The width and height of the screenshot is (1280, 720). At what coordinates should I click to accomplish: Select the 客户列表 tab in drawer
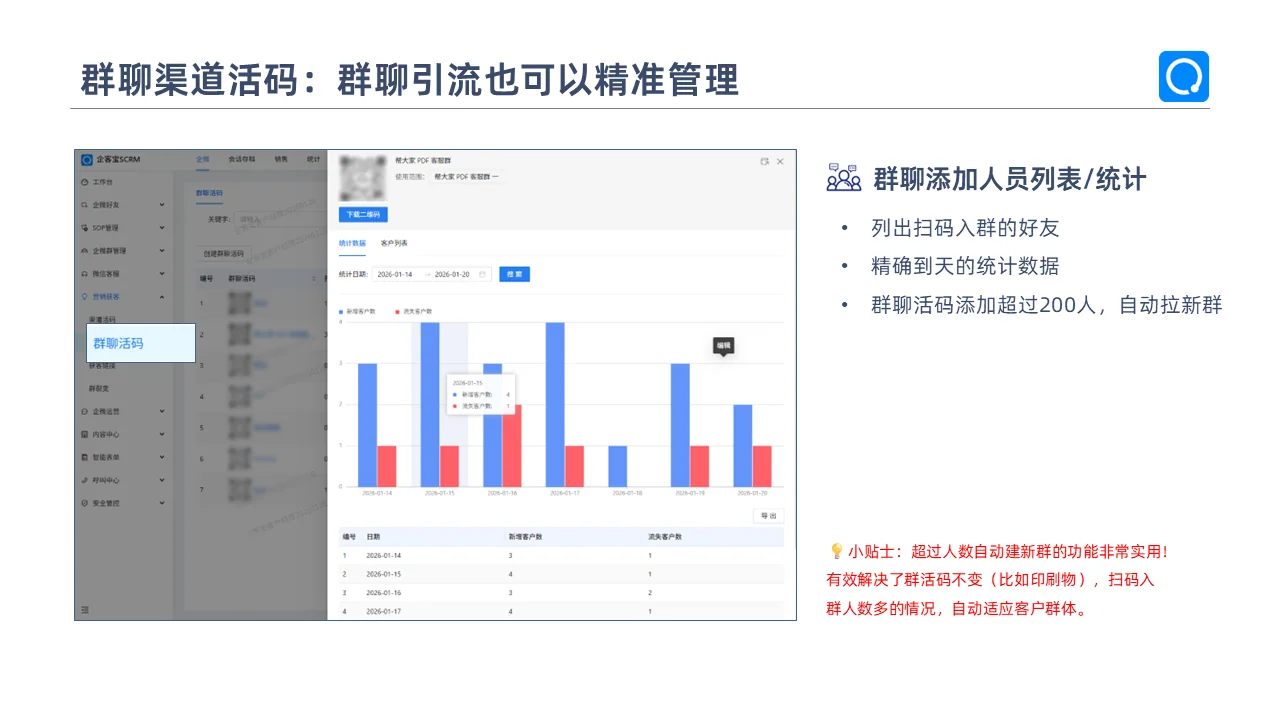tap(394, 243)
